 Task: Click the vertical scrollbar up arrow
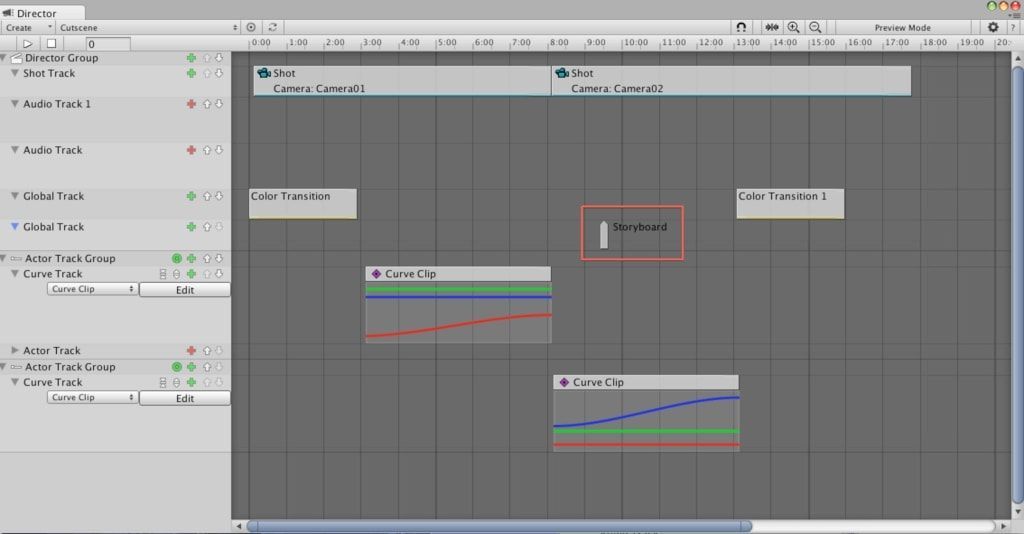(1018, 59)
